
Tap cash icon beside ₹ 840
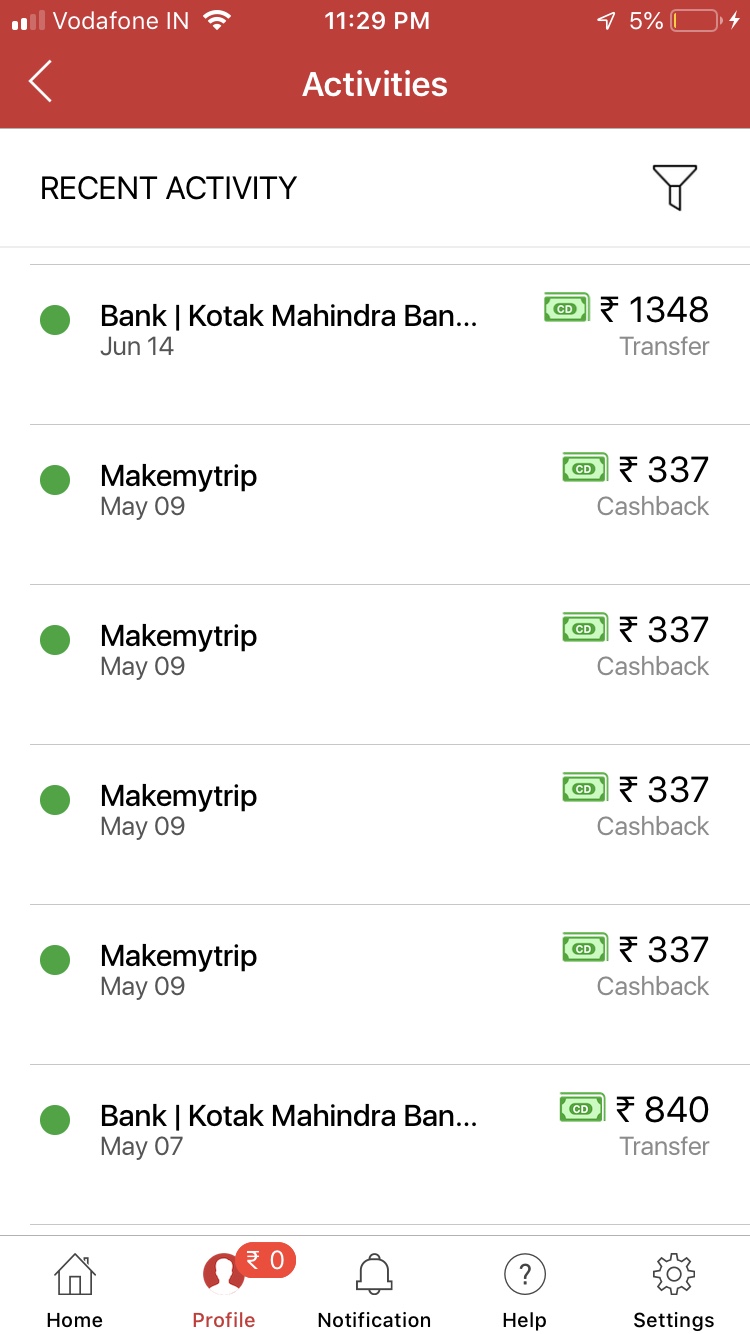click(582, 1108)
